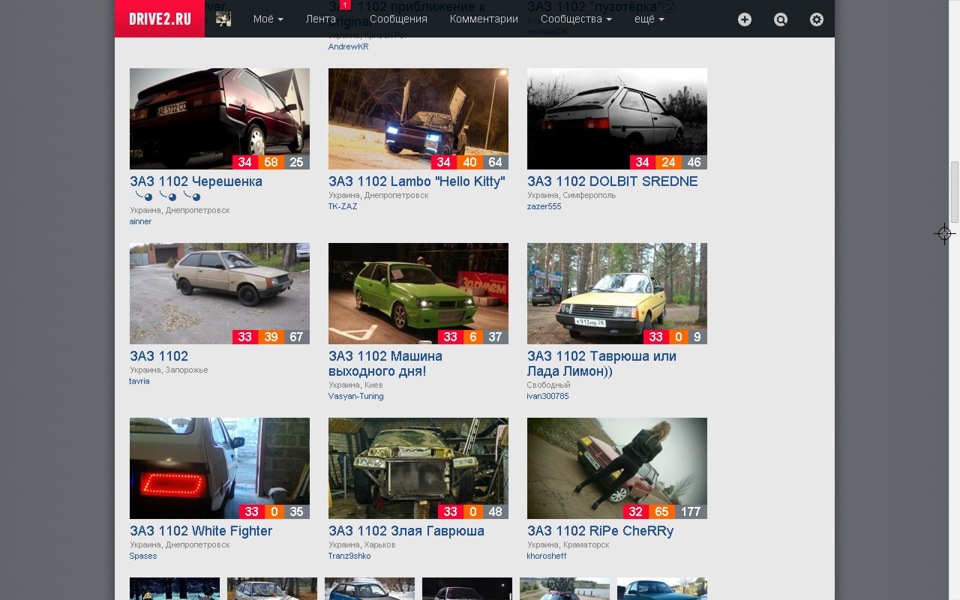The image size is (960, 600).
Task: Click the Свободный status text
Action: 548,385
